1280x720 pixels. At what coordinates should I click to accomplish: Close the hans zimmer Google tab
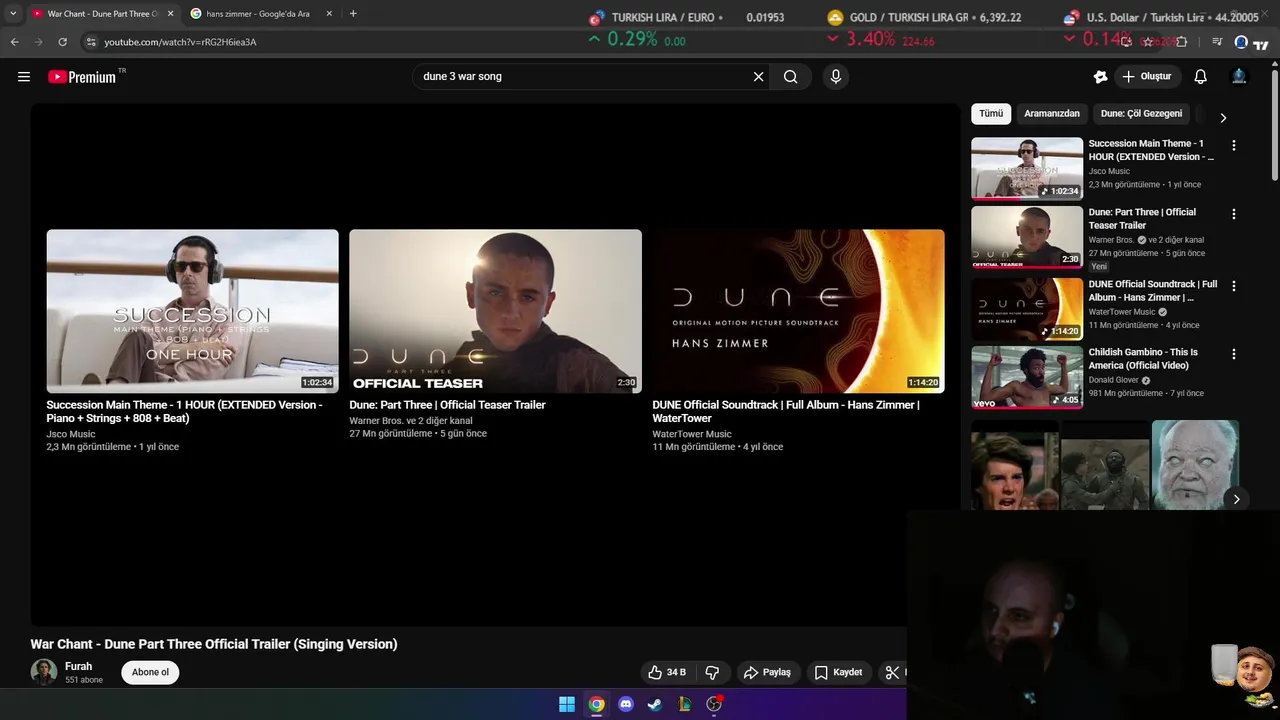(329, 14)
